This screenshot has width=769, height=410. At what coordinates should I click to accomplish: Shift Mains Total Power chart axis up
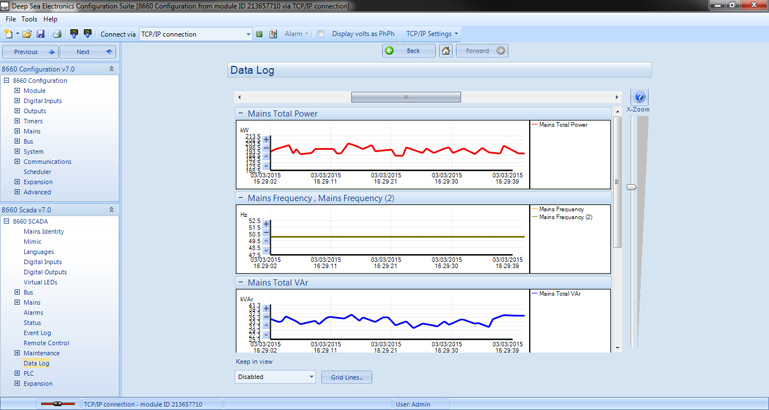tap(266, 157)
